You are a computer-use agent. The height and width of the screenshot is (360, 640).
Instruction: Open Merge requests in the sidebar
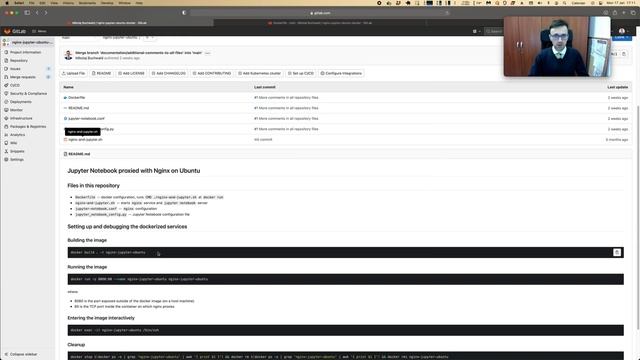23,77
